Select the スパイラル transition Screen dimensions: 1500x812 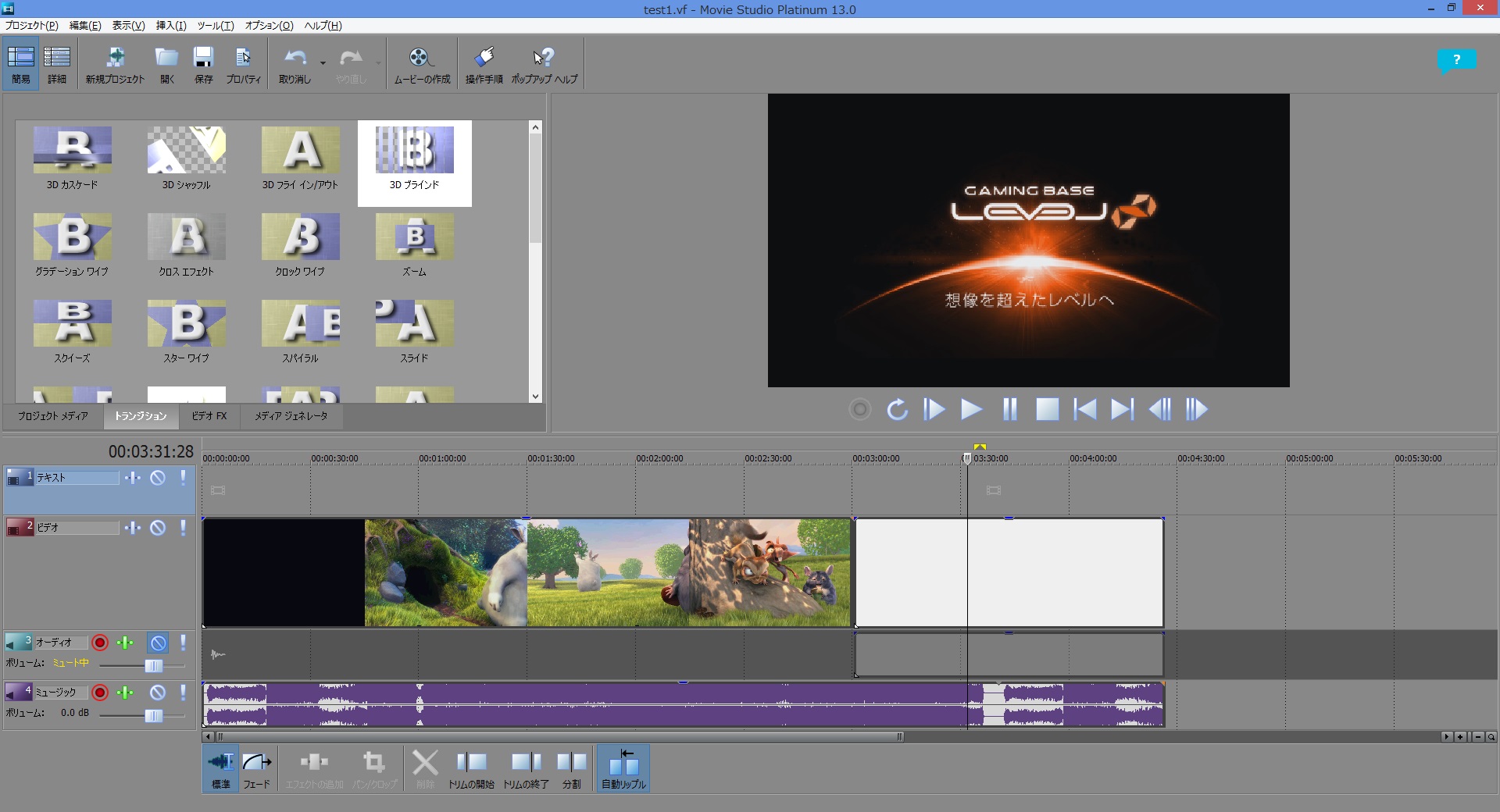click(300, 332)
